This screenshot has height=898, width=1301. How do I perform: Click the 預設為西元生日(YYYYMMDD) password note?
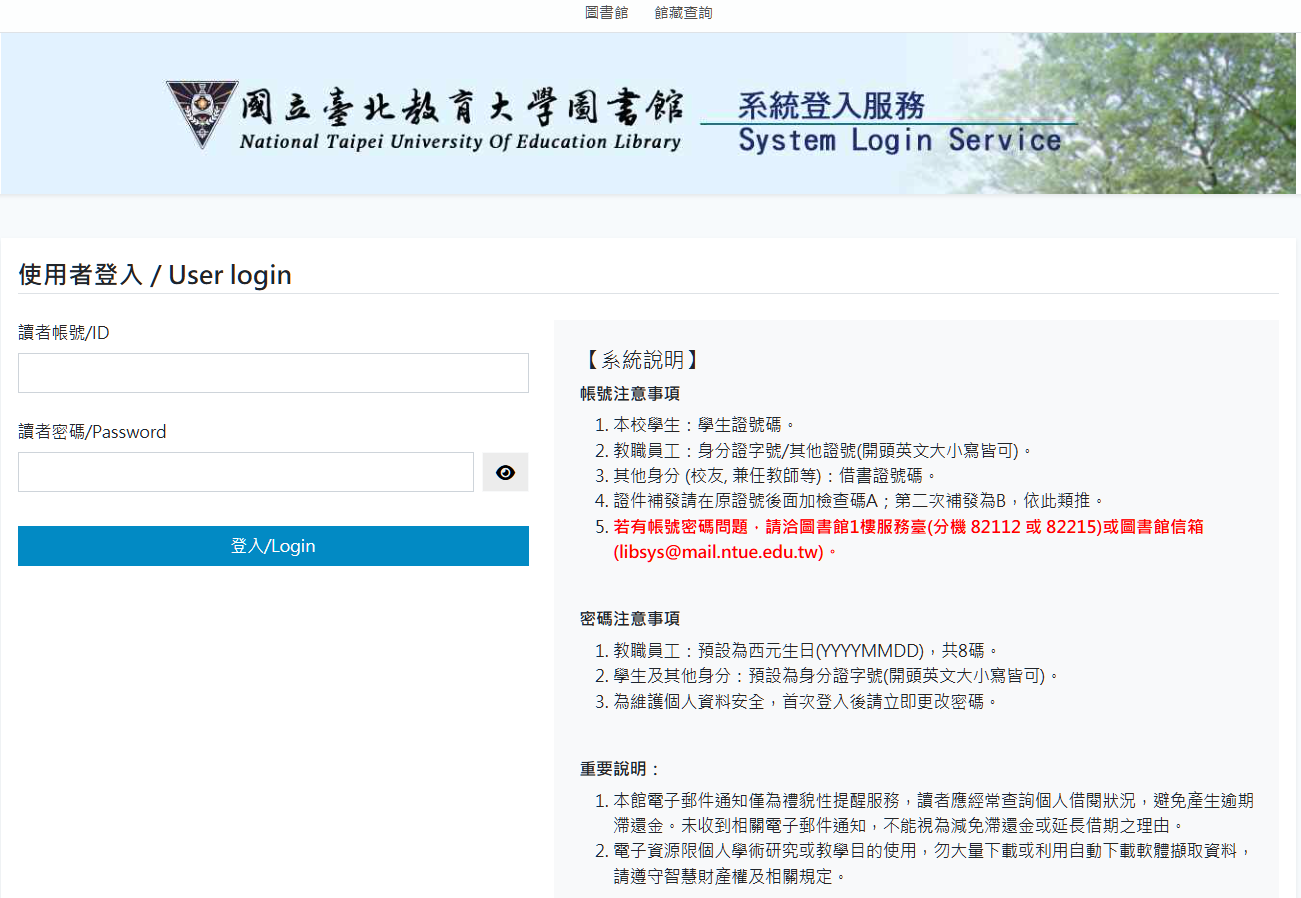[x=806, y=651]
